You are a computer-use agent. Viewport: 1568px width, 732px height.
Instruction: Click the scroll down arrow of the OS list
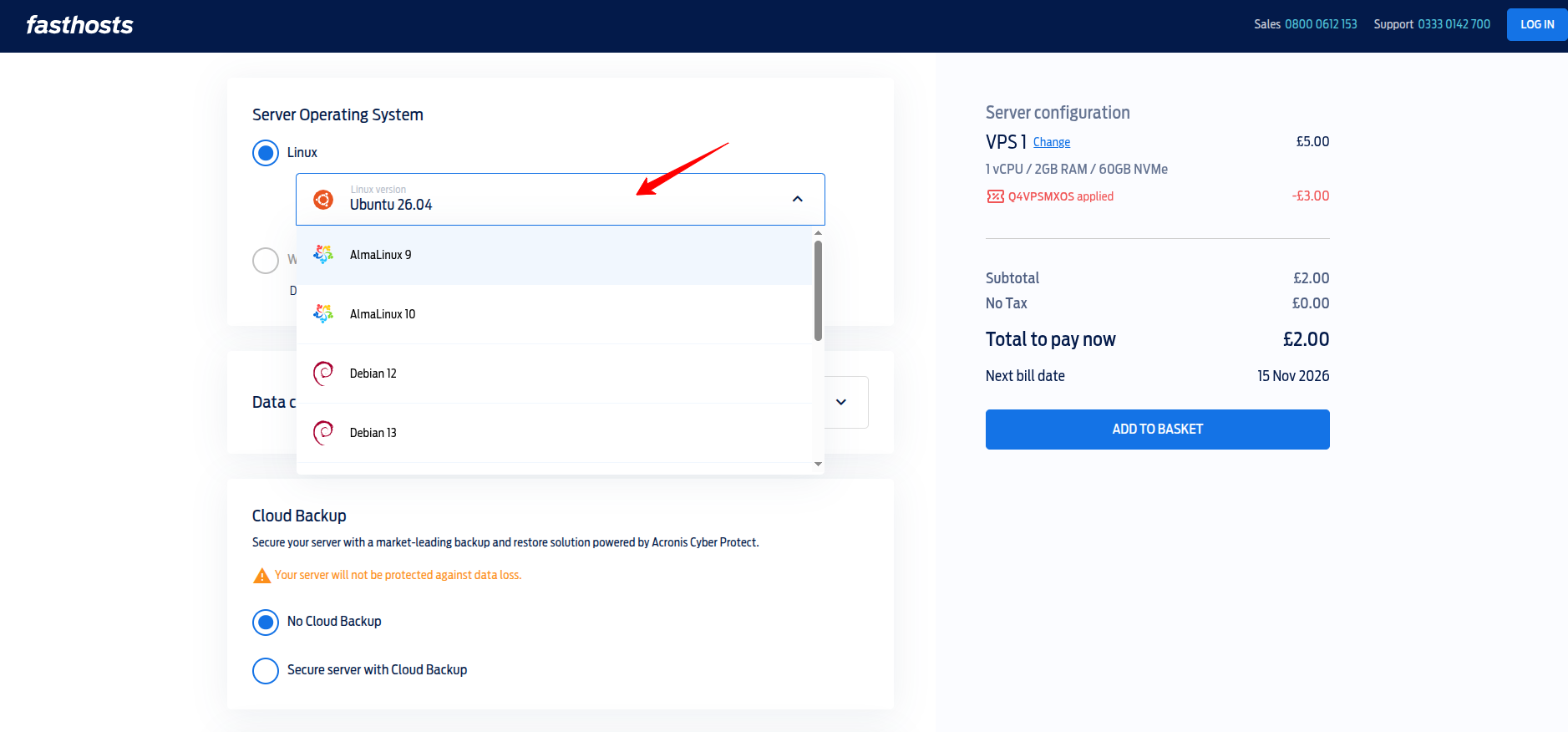coord(818,464)
